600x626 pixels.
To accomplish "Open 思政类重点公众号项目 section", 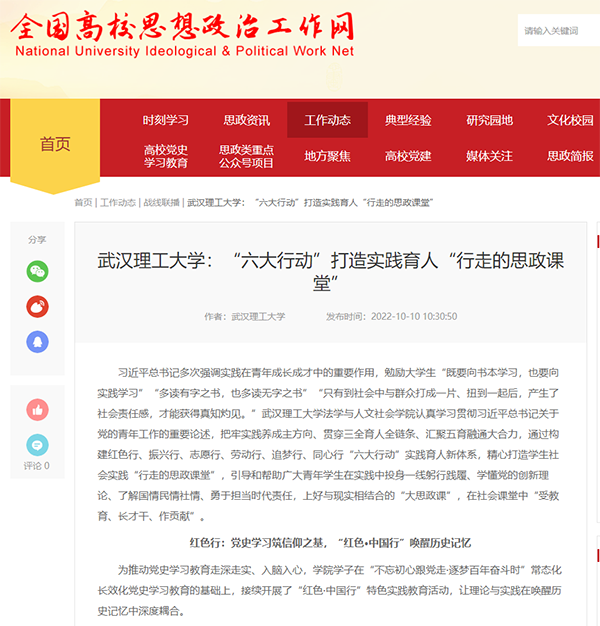I will click(246, 156).
